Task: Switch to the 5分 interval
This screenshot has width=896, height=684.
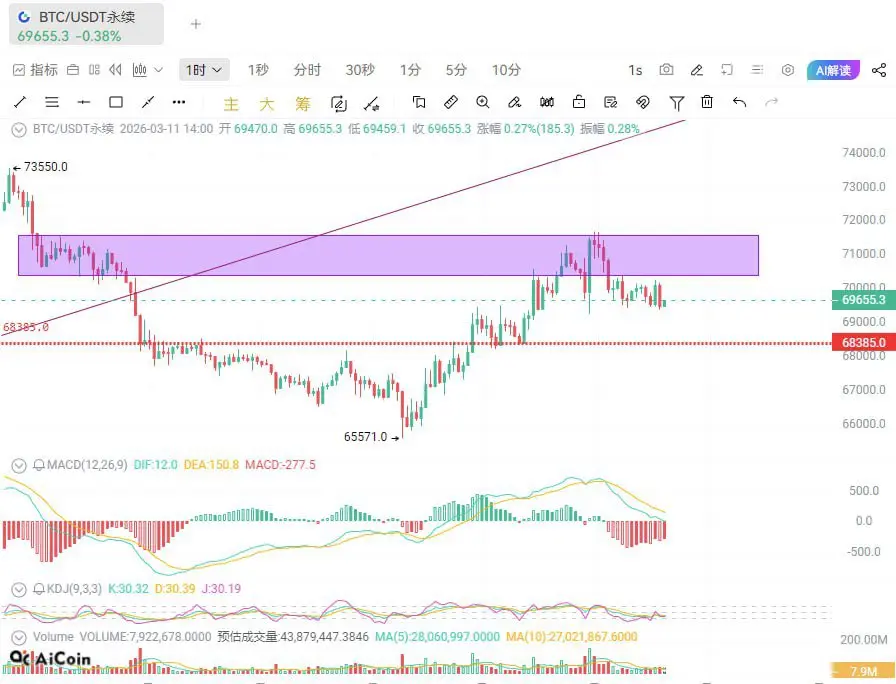Action: (x=456, y=70)
